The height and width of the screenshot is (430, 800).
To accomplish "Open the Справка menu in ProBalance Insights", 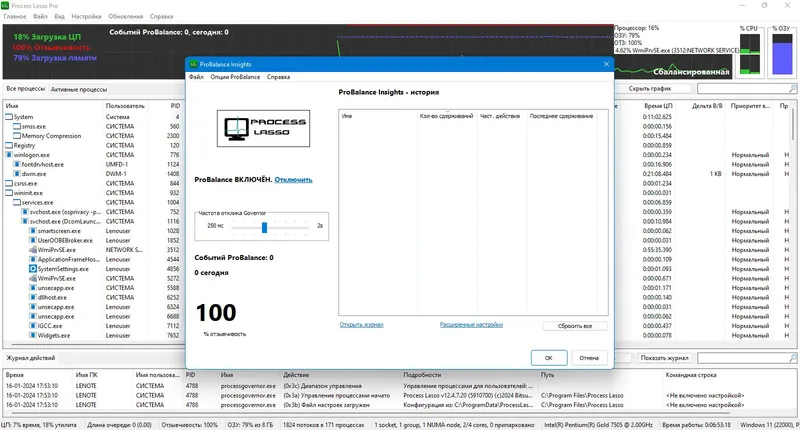I will click(278, 77).
